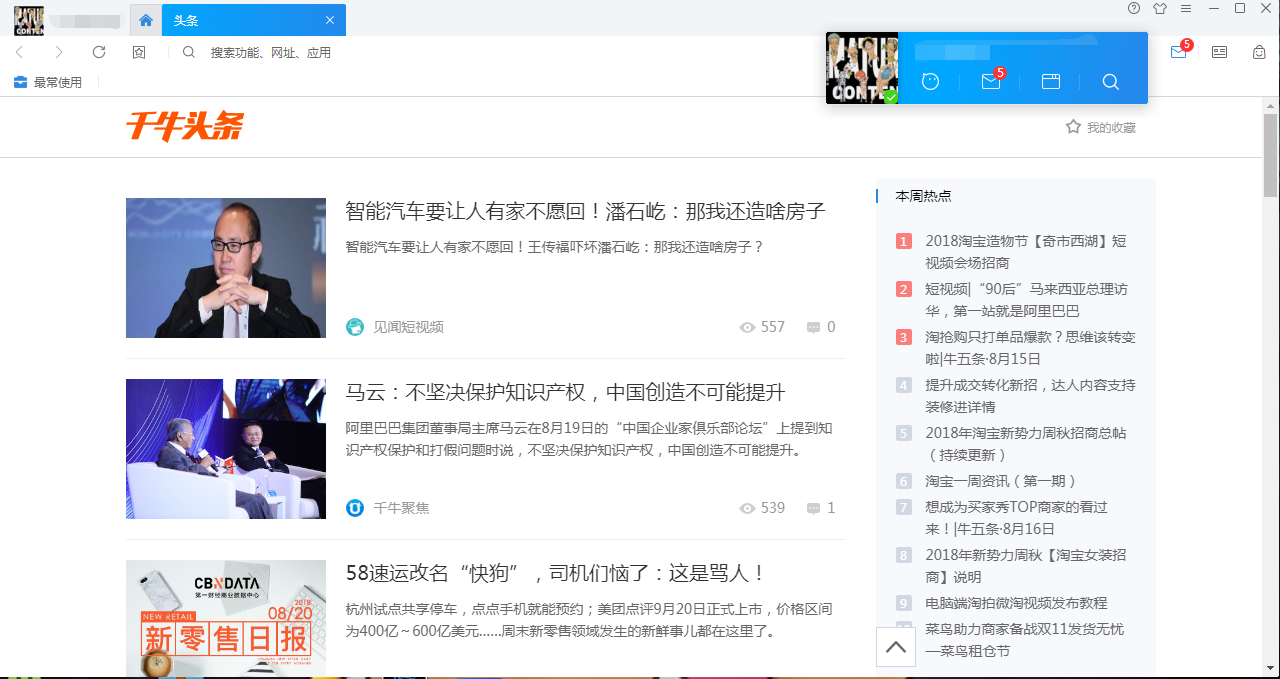This screenshot has height=679, width=1280.
Task: Click the 千牛聚焦 source avatar icon
Action: [355, 508]
